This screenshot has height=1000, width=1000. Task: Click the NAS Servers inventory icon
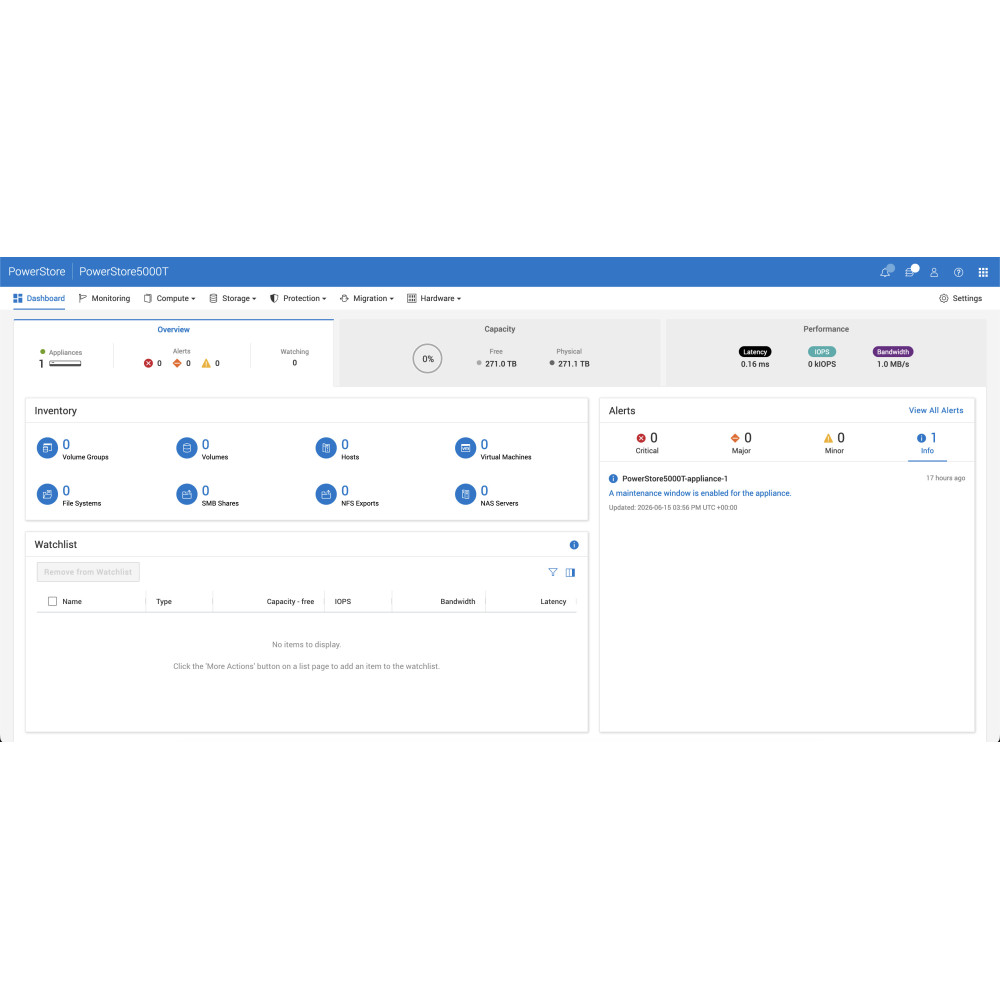(x=466, y=494)
